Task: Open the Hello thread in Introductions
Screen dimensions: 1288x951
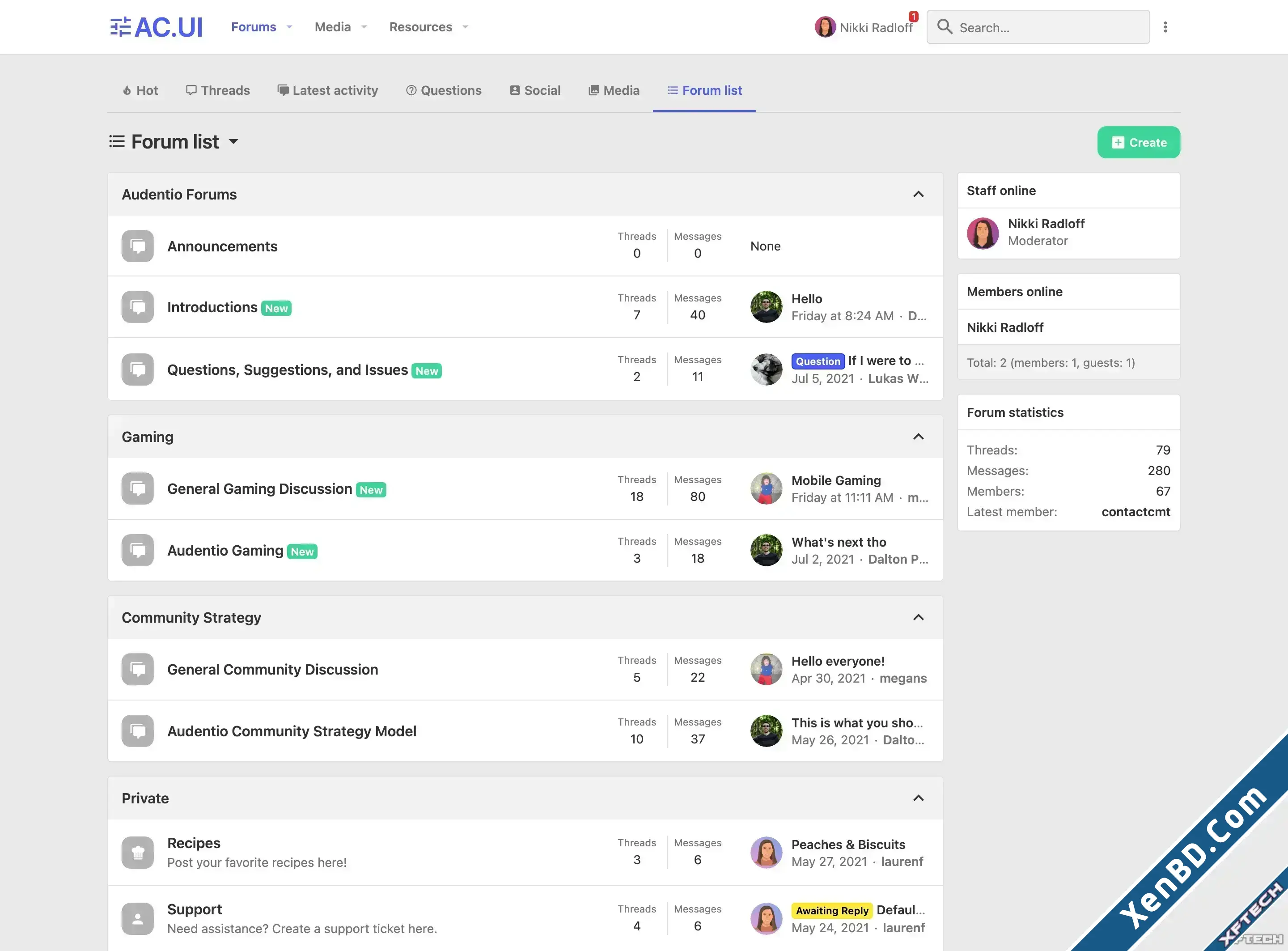Action: click(x=807, y=299)
